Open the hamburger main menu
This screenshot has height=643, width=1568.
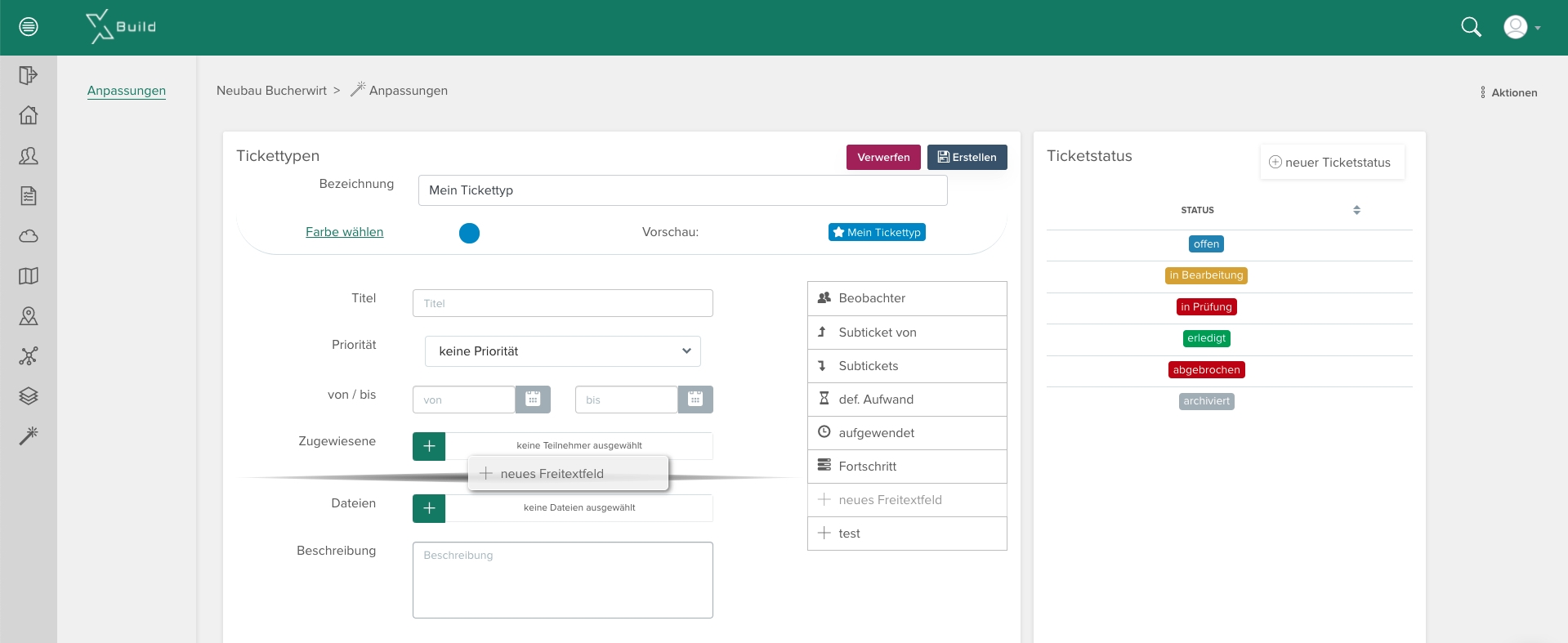pos(29,27)
